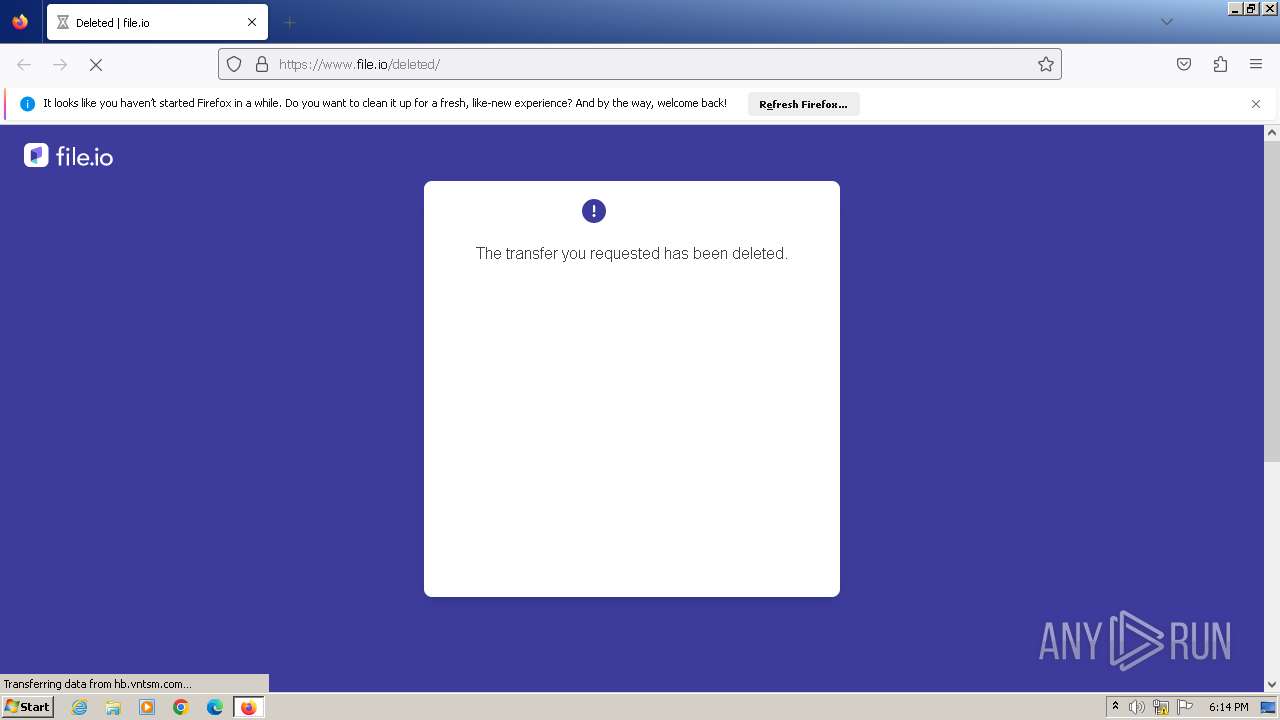Click the exclamation alert icon

[594, 211]
